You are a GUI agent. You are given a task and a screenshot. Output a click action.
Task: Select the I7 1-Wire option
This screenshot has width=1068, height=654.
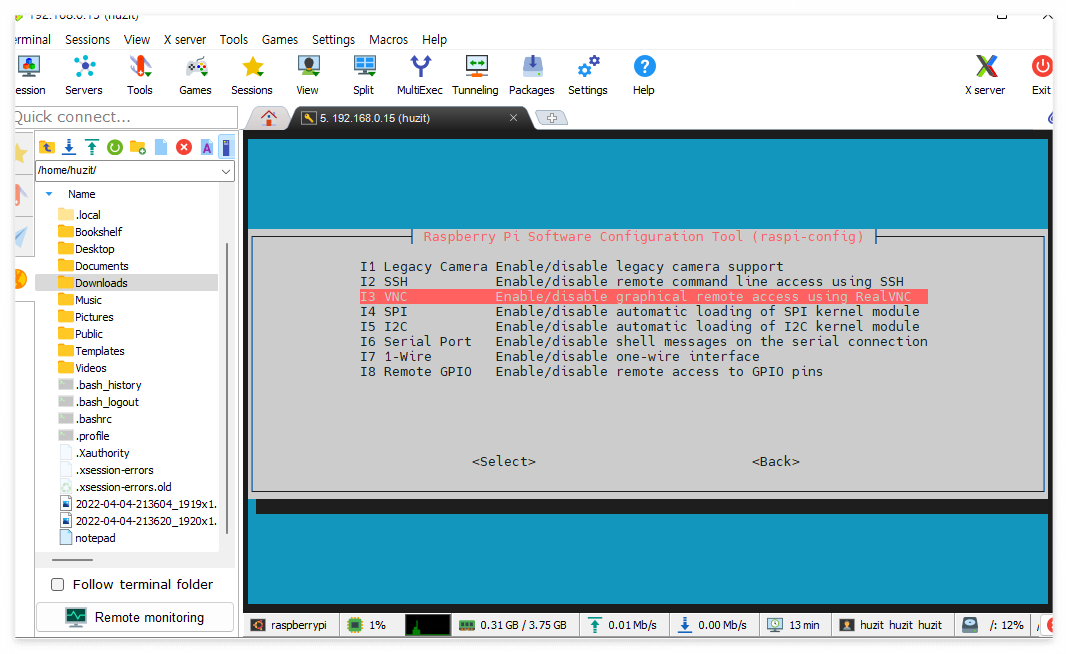click(x=560, y=356)
